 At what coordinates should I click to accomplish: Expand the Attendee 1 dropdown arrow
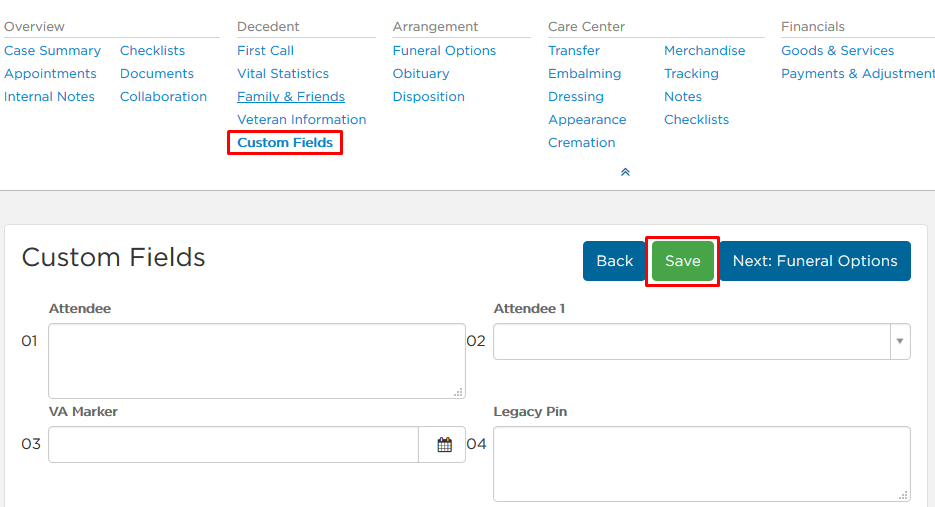pos(900,341)
